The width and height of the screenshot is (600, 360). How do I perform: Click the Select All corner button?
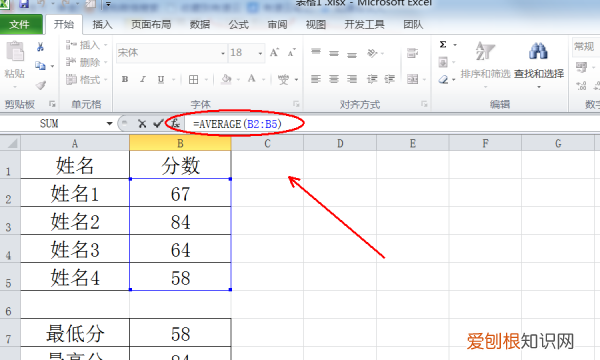[x=10, y=143]
